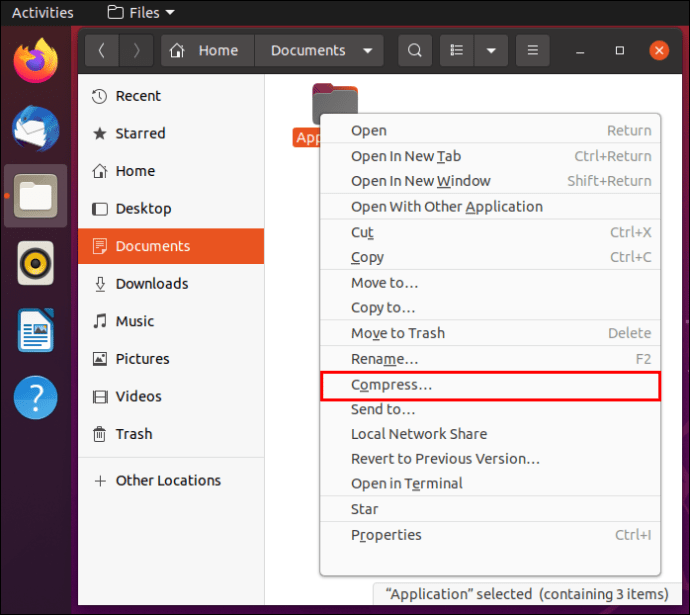Select Recent in the sidebar

(x=171, y=96)
